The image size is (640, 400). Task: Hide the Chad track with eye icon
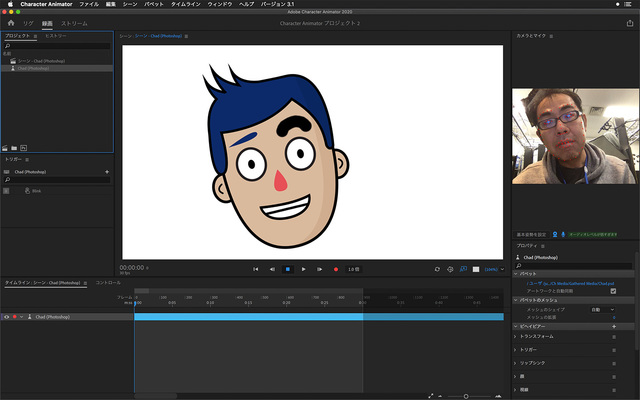point(6,316)
